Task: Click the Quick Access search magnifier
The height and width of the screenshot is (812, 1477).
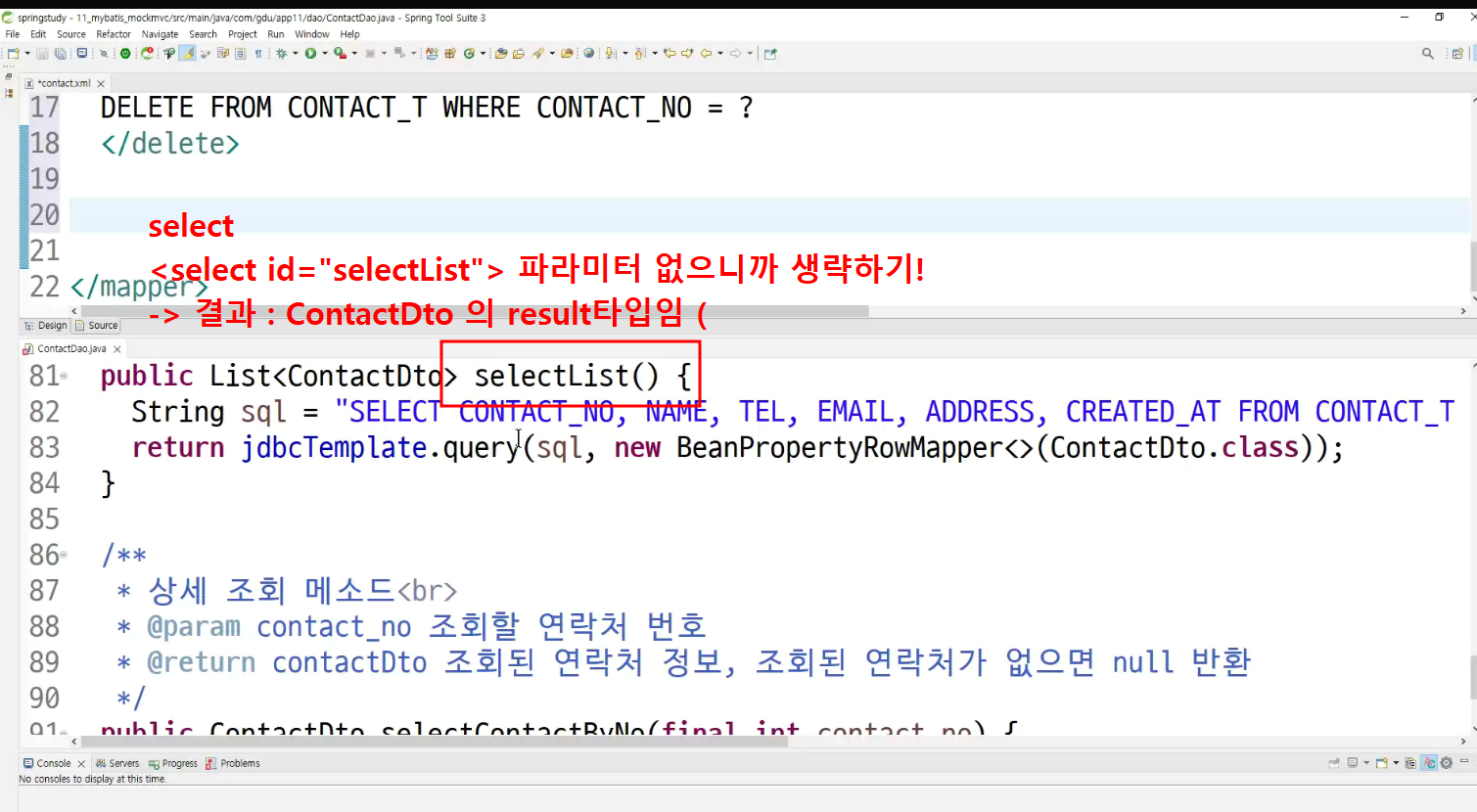Action: tap(1428, 54)
